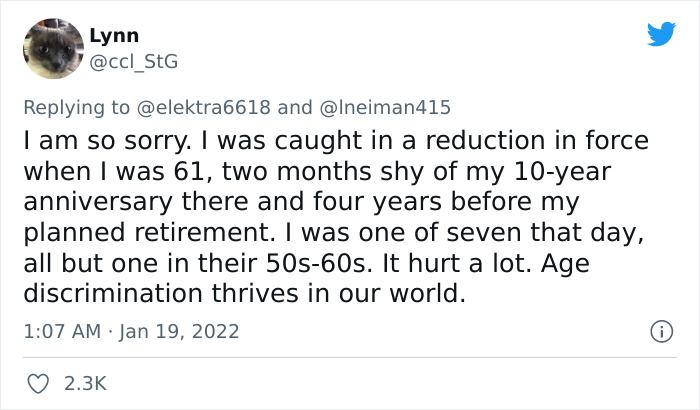The image size is (700, 410).
Task: Click the 2.3K likes count
Action: [x=85, y=382]
